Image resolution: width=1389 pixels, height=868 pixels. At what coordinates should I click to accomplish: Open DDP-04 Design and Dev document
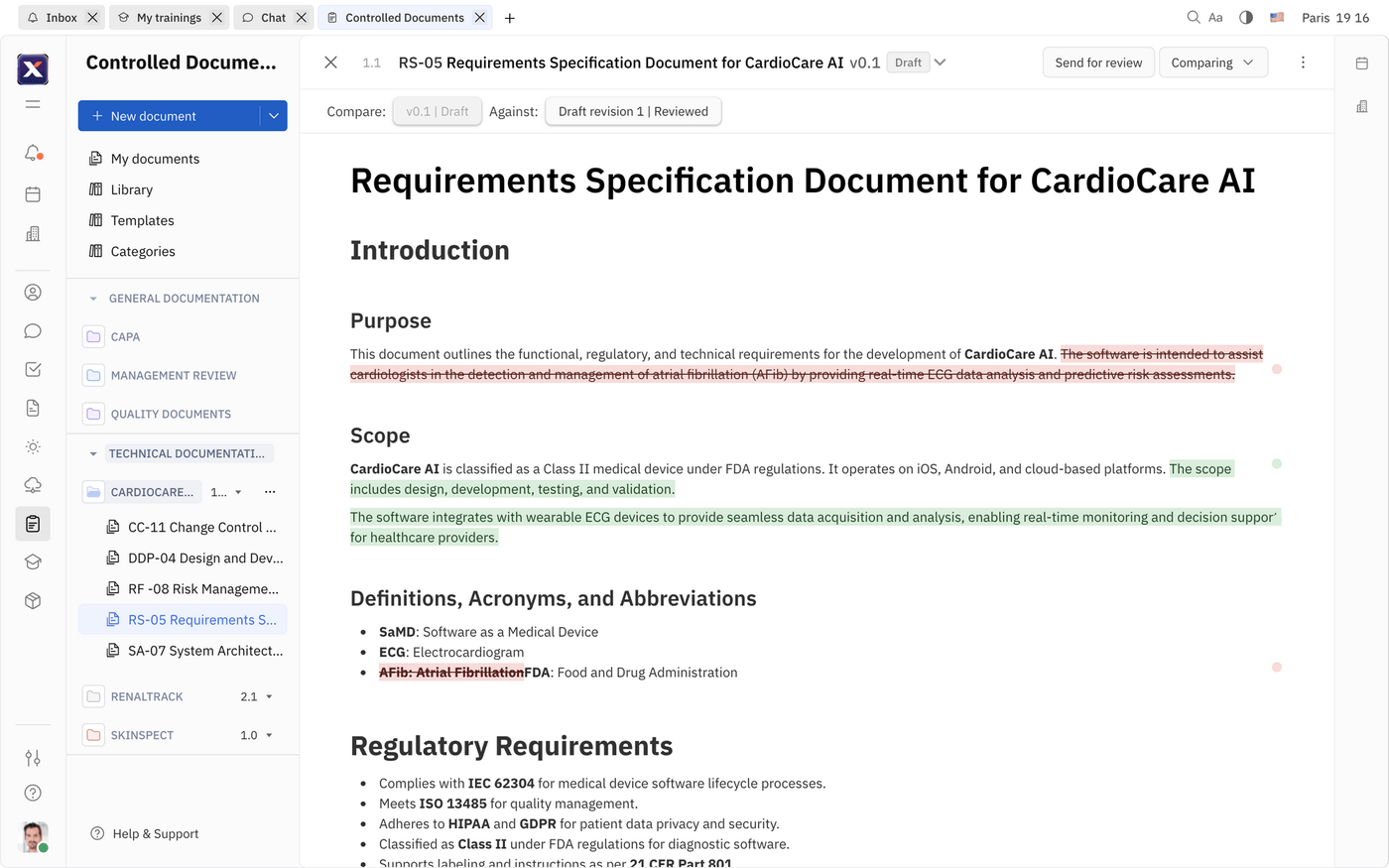click(x=194, y=558)
